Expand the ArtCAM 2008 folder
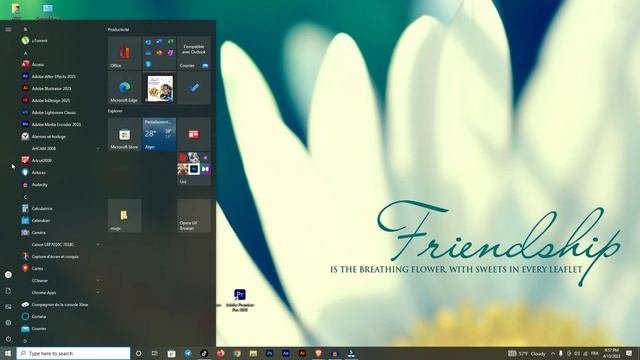This screenshot has height=360, width=640. click(61, 149)
